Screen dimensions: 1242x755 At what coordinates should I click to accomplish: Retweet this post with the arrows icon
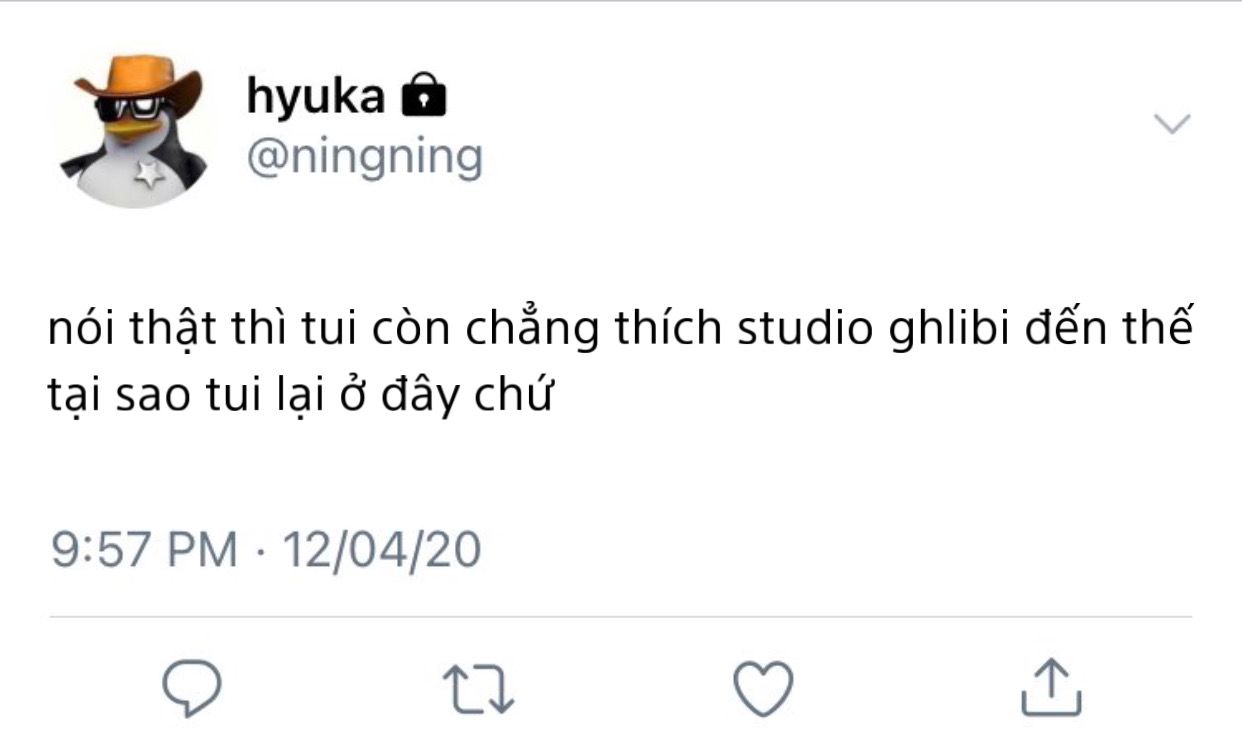pos(478,689)
